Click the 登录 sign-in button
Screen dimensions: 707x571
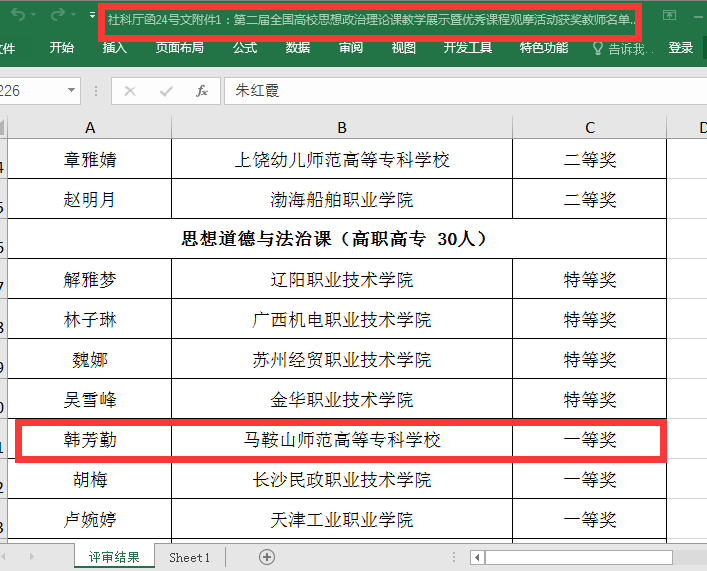[681, 47]
